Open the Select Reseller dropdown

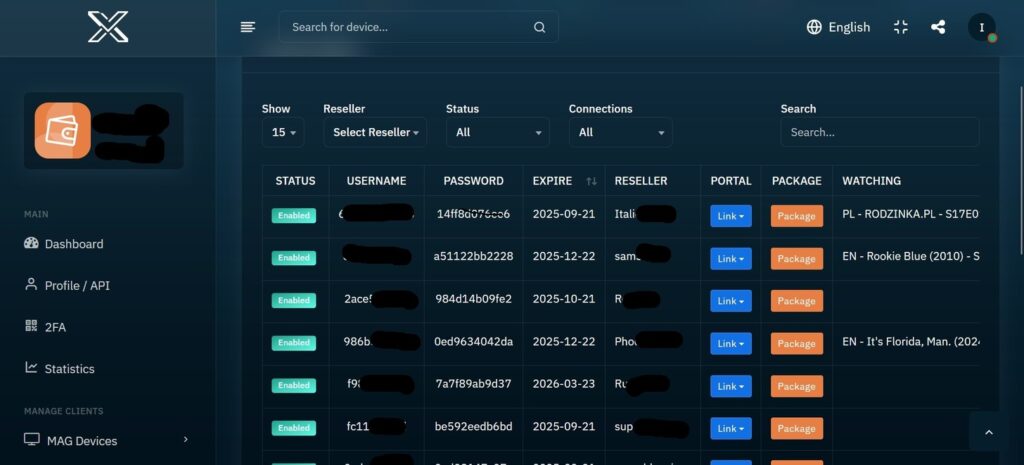pos(375,132)
